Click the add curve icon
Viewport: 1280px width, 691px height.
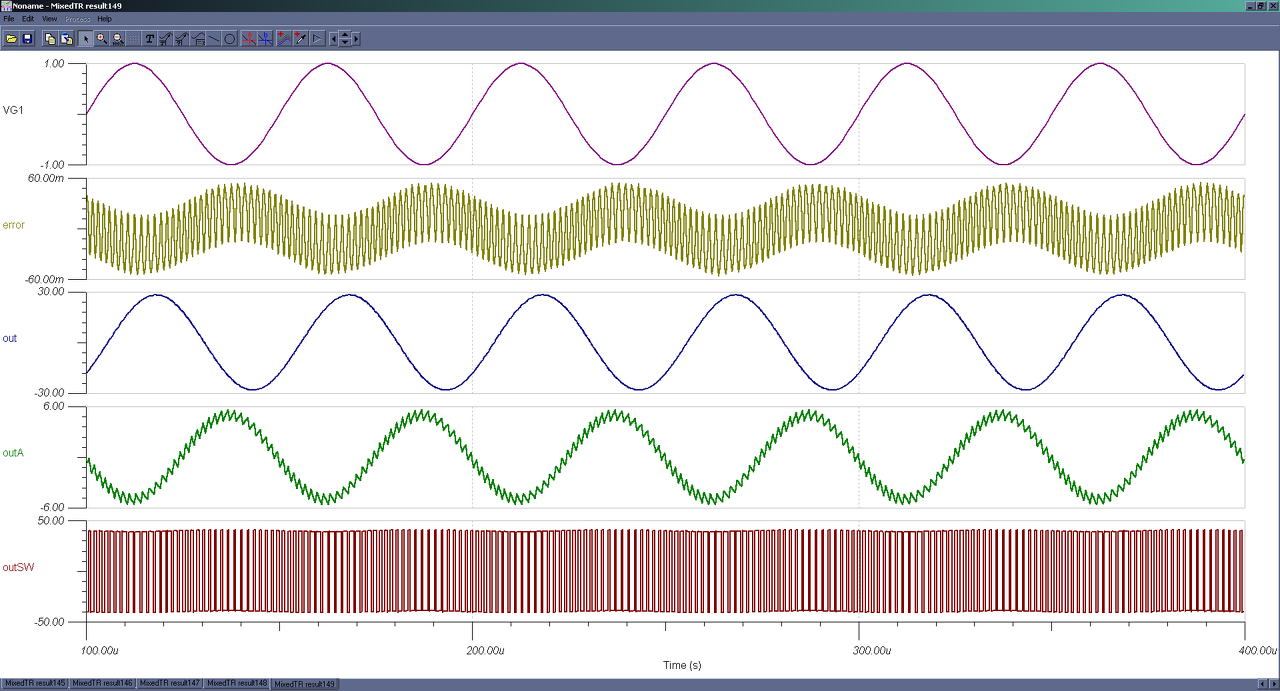coord(284,39)
